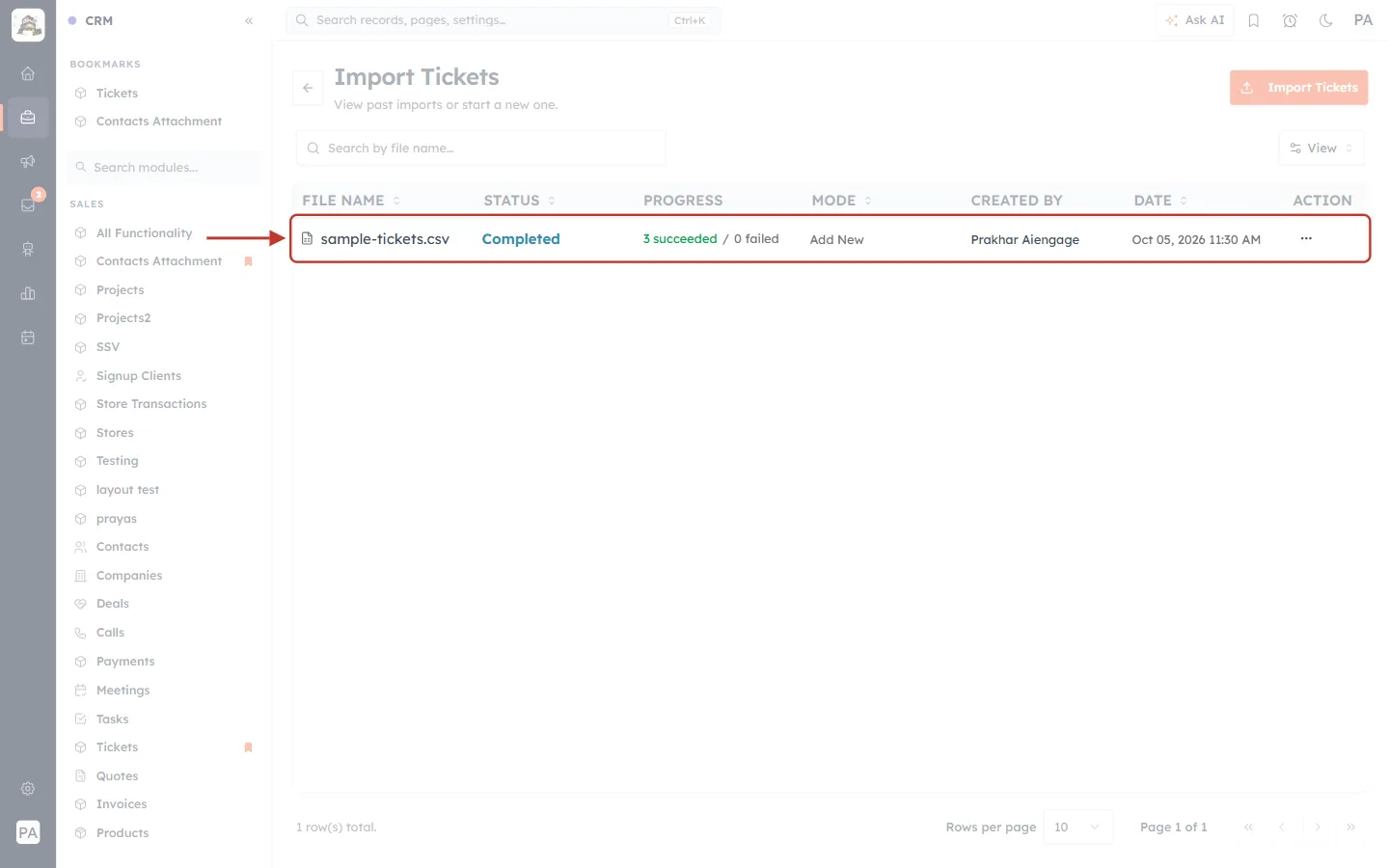This screenshot has height=868, width=1389.
Task: Open the calendar icon in left rail
Action: click(x=28, y=338)
